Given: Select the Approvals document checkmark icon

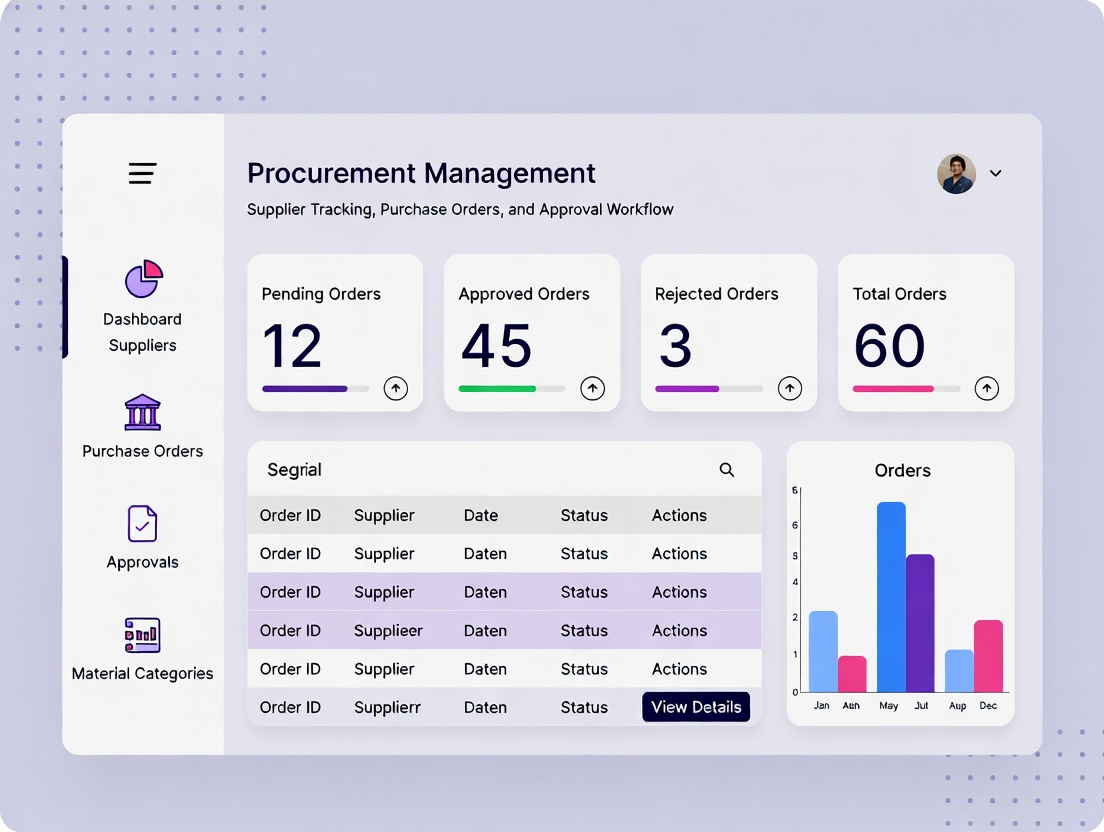Looking at the screenshot, I should coord(142,524).
